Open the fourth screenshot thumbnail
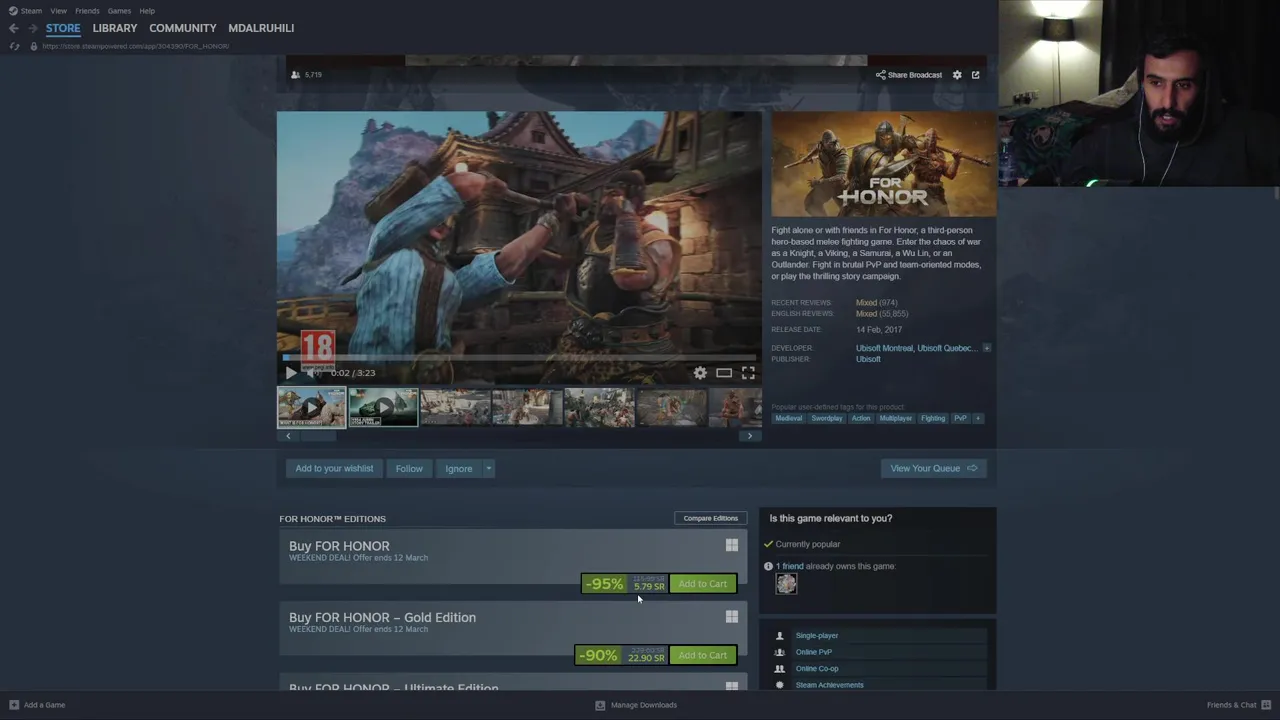 pos(527,407)
